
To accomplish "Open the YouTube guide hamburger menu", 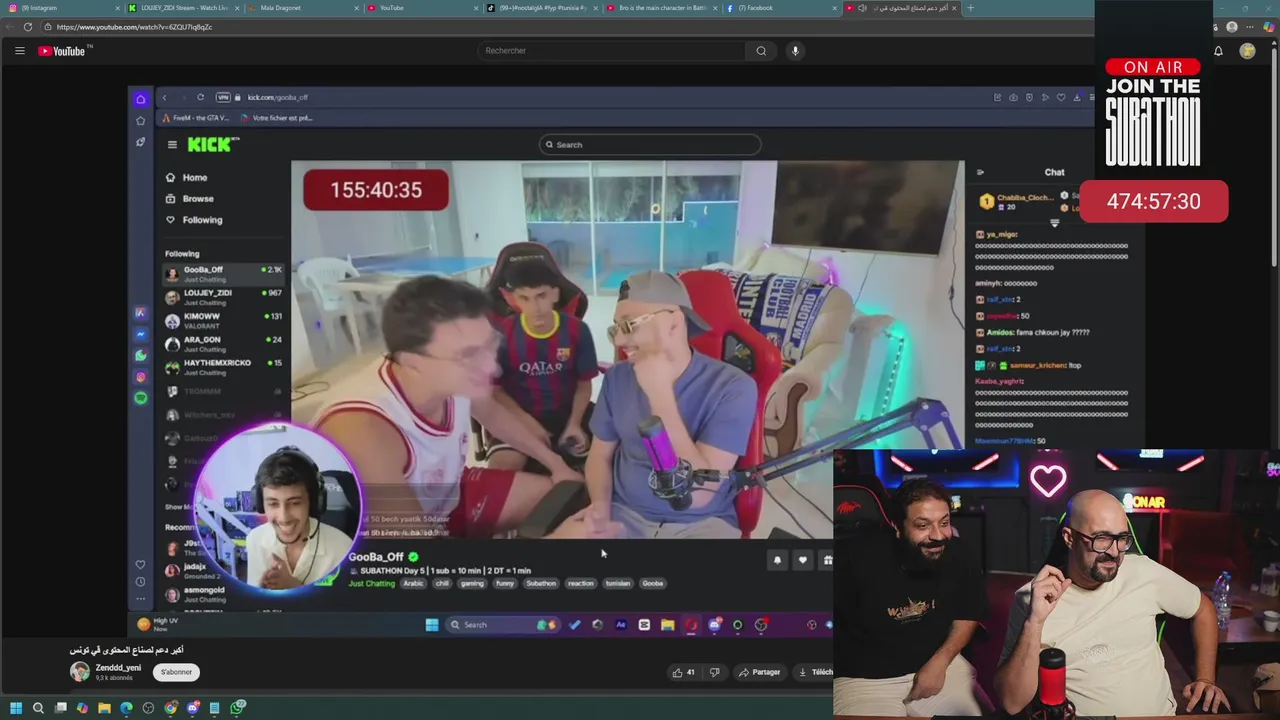I will click(19, 51).
